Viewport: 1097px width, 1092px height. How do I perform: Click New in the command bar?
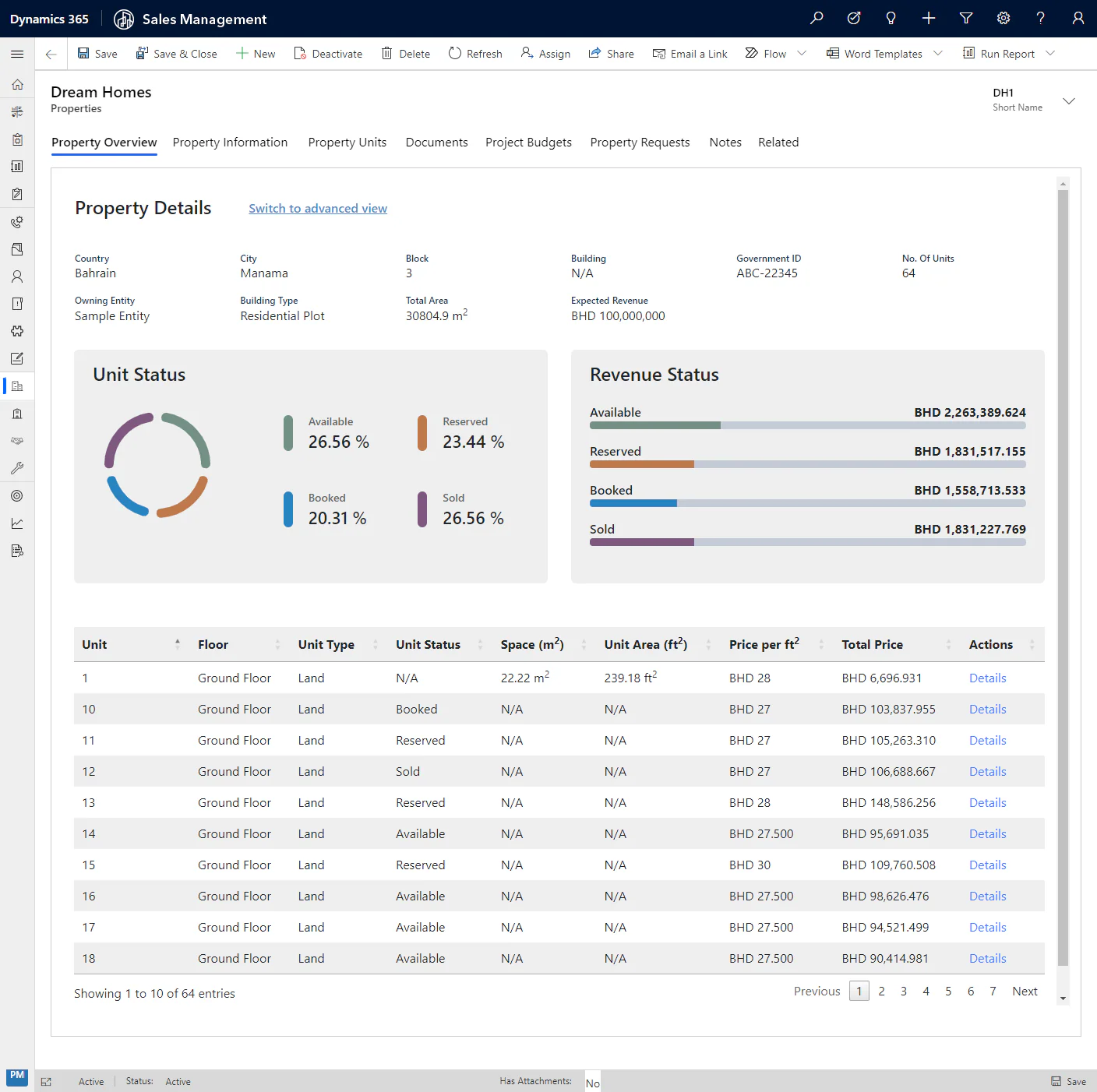click(256, 54)
